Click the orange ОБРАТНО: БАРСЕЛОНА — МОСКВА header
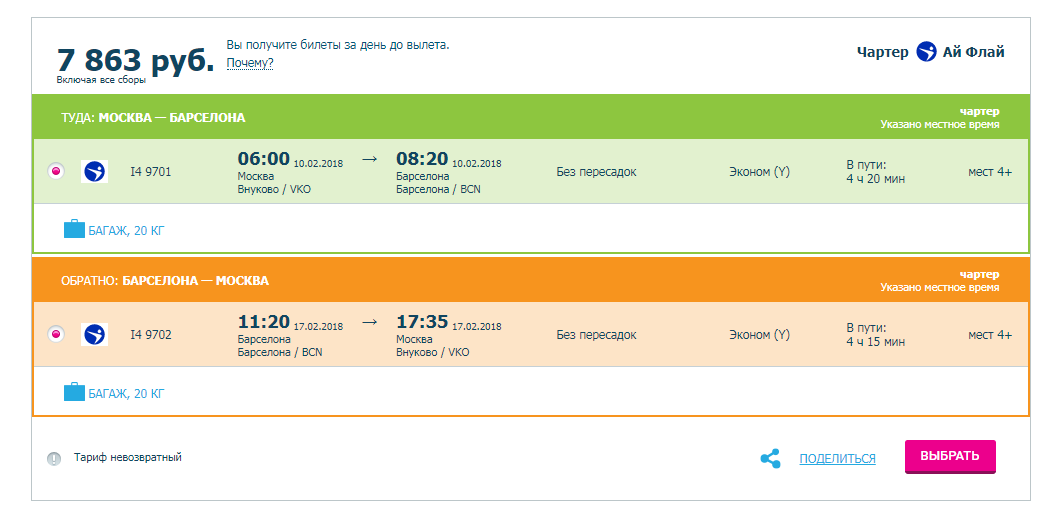1063x520 pixels. point(531,280)
